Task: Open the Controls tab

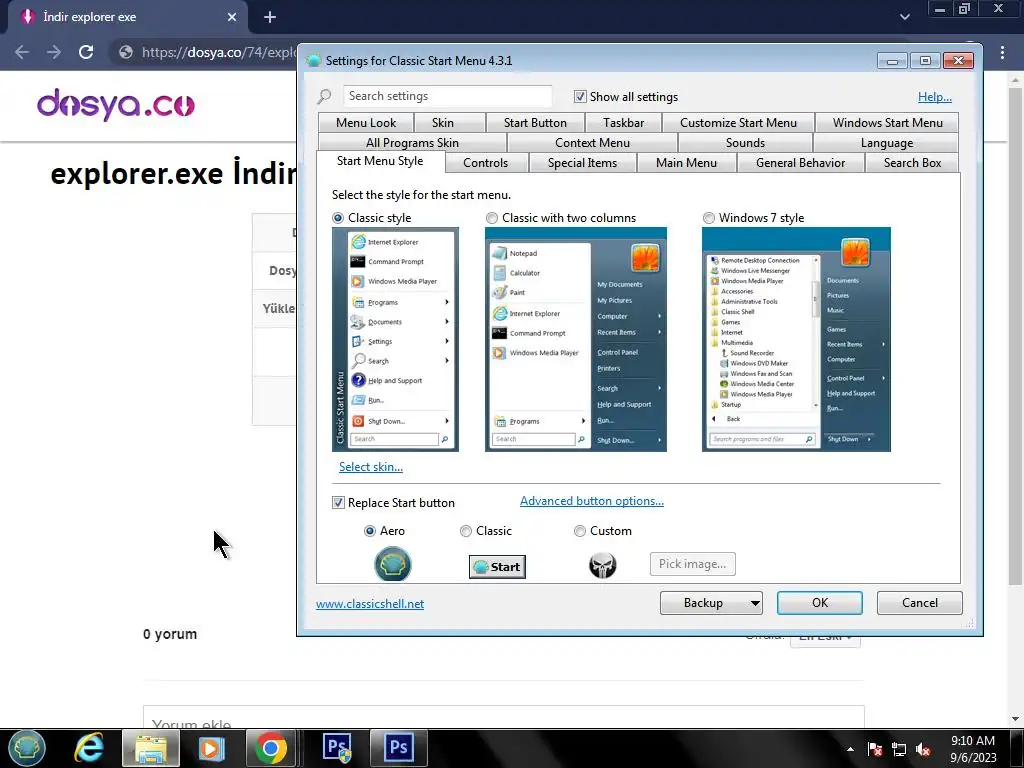Action: coord(485,163)
